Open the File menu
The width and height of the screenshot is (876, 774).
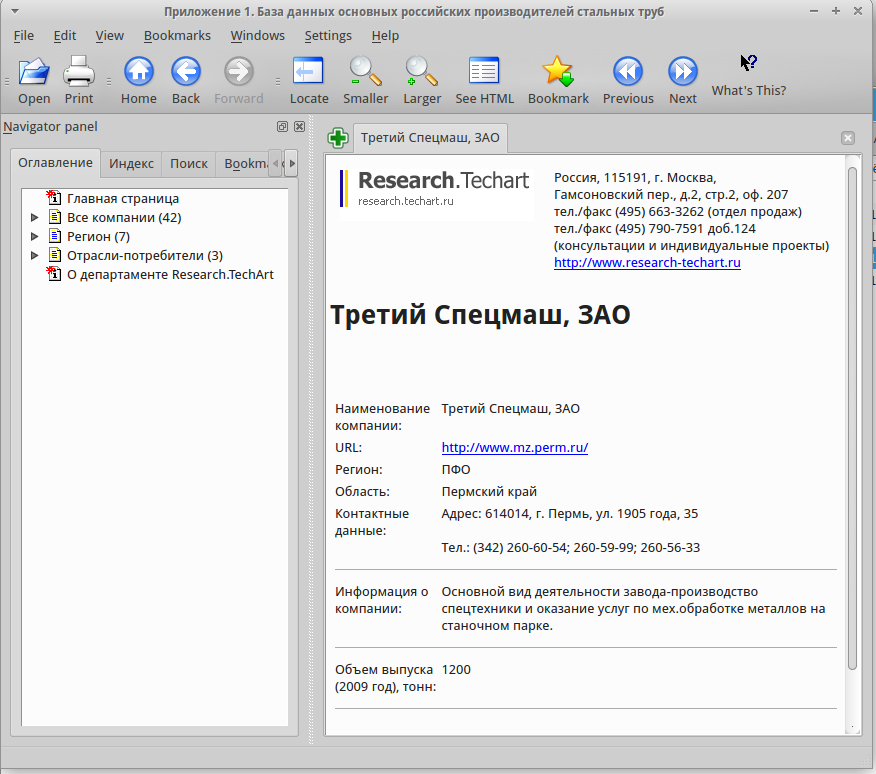[x=23, y=35]
